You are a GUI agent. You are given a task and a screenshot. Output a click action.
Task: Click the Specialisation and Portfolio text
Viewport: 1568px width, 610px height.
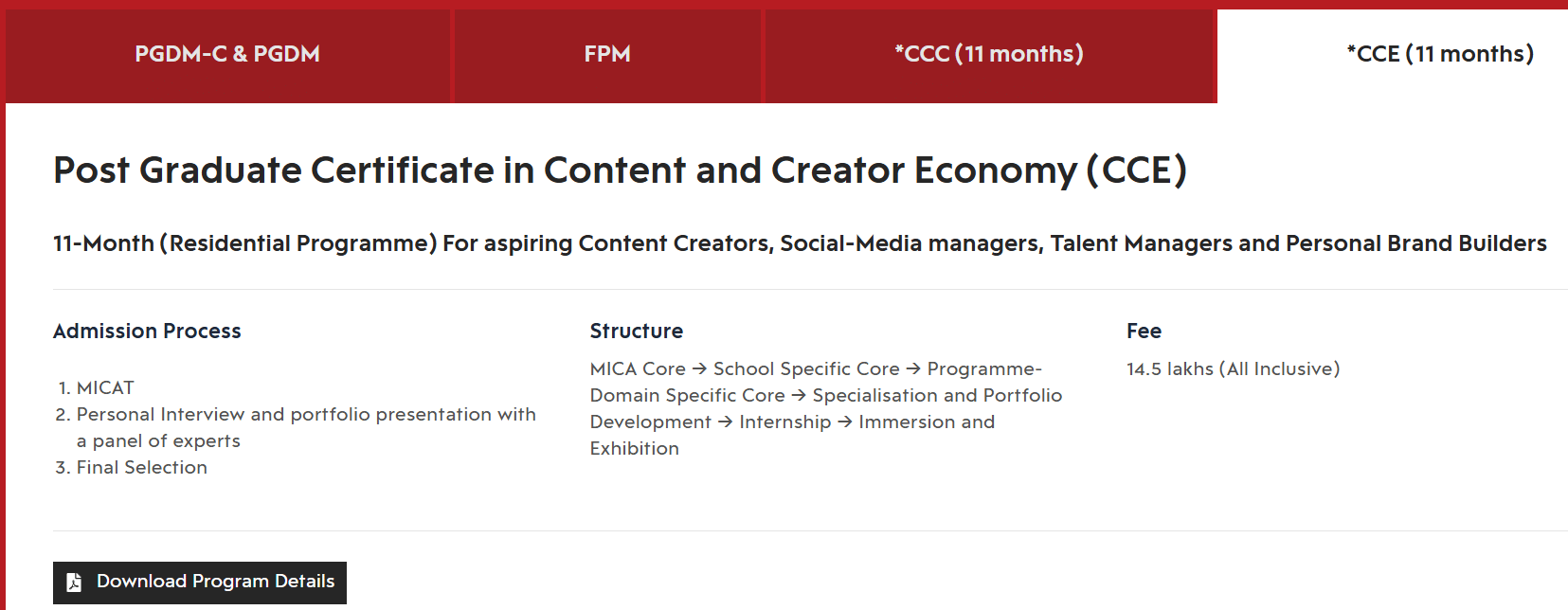click(x=937, y=396)
